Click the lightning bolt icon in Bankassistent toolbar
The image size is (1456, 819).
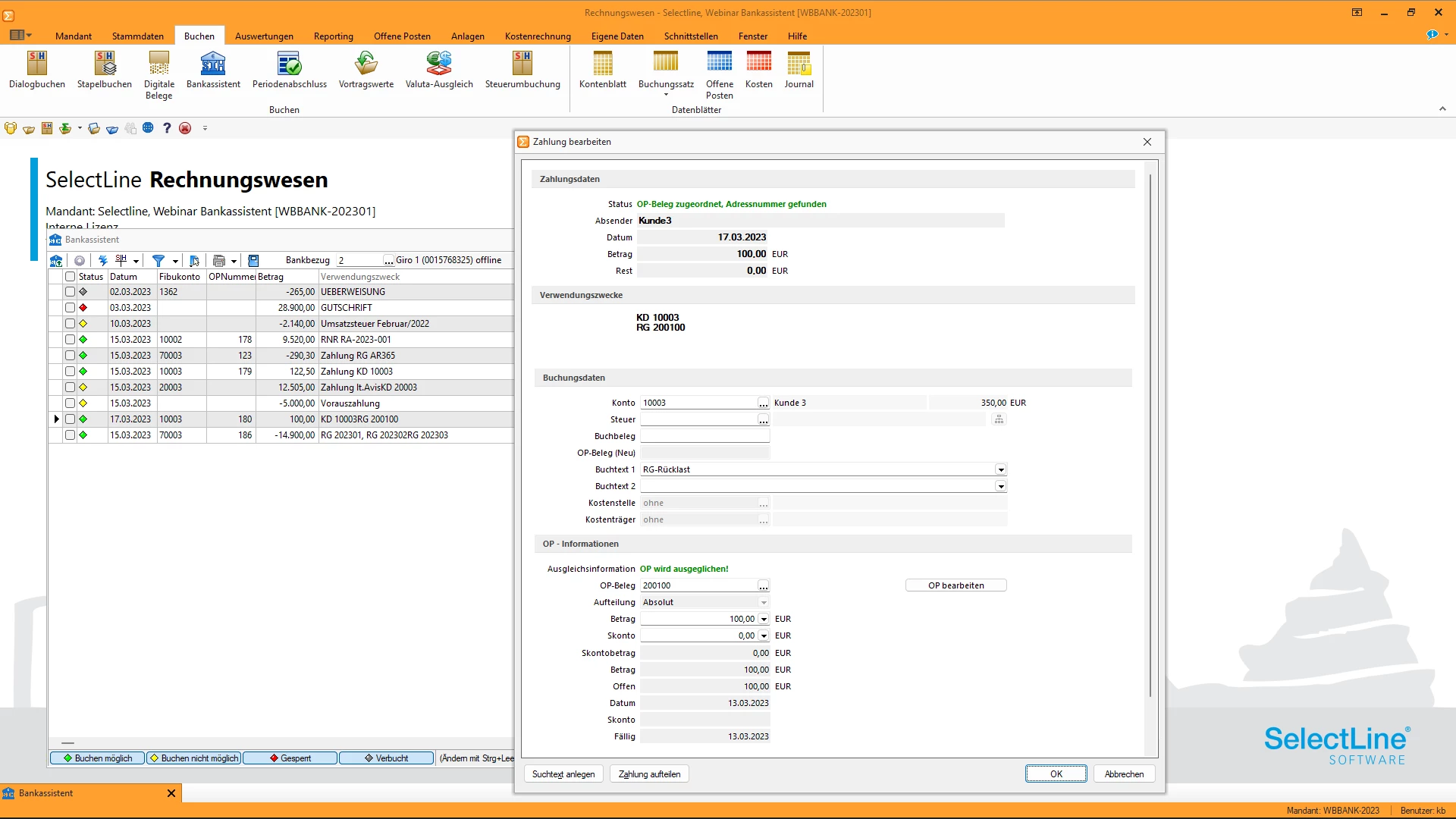point(102,260)
